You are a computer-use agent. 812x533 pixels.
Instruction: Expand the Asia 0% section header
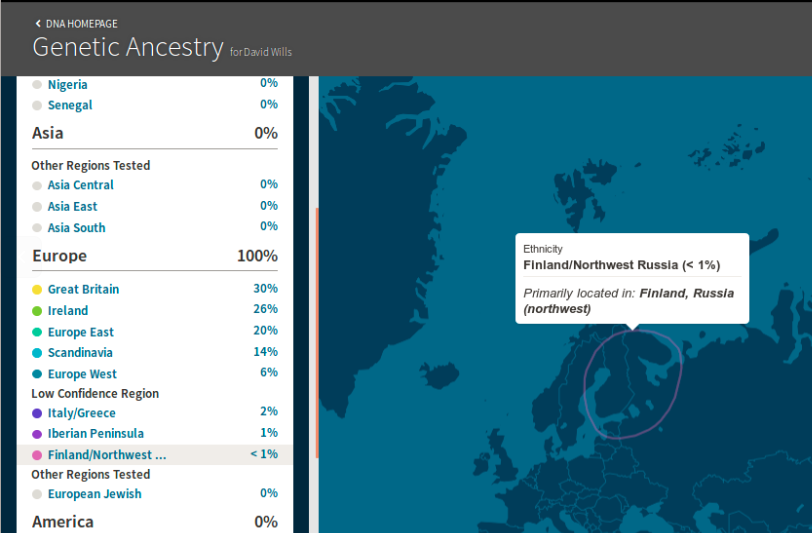coord(154,133)
